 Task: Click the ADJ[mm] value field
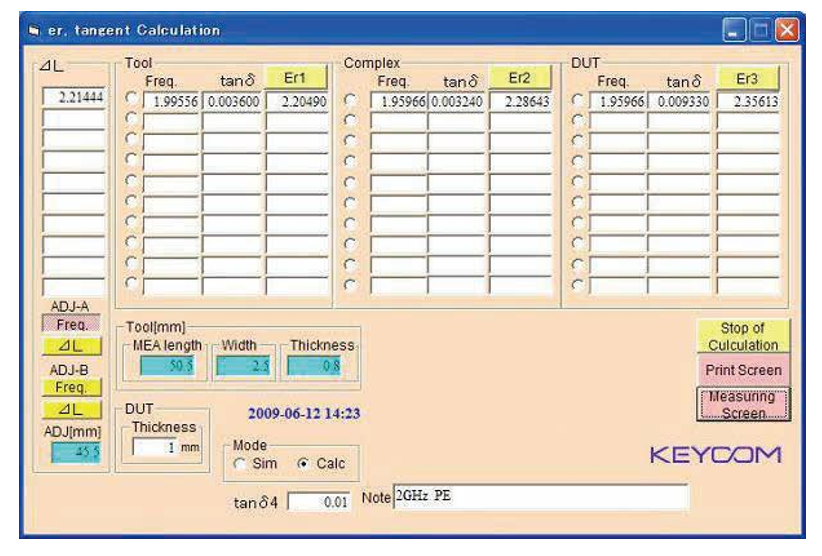pyautogui.click(x=75, y=452)
